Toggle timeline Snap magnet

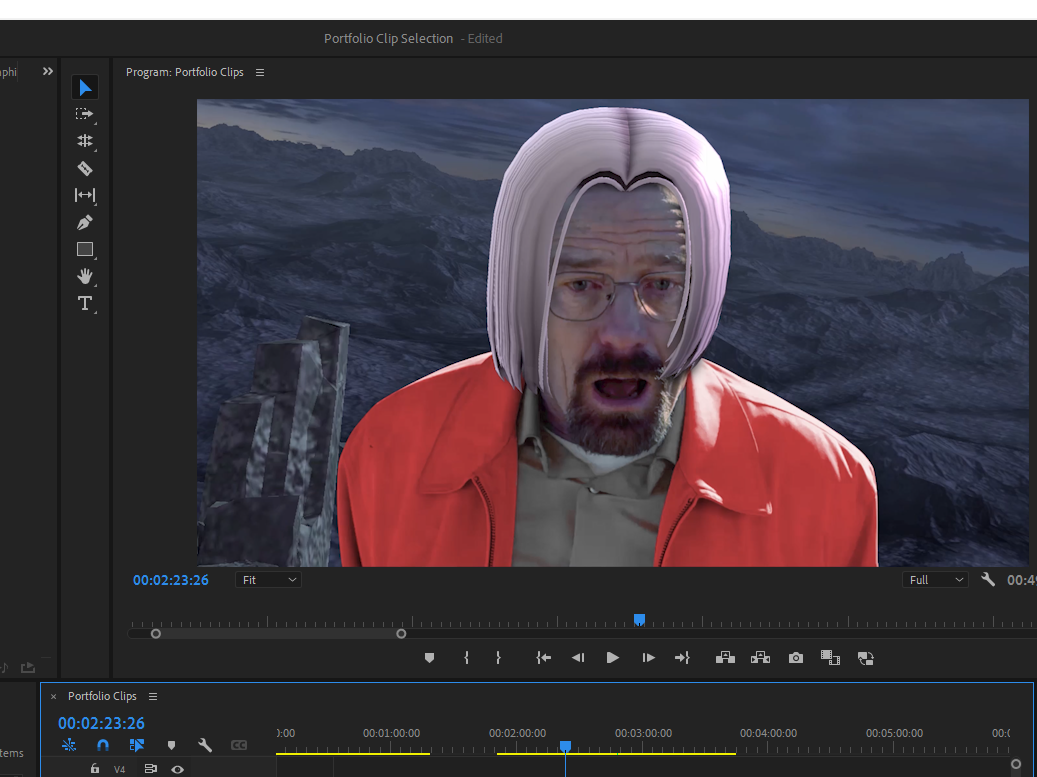[x=103, y=745]
